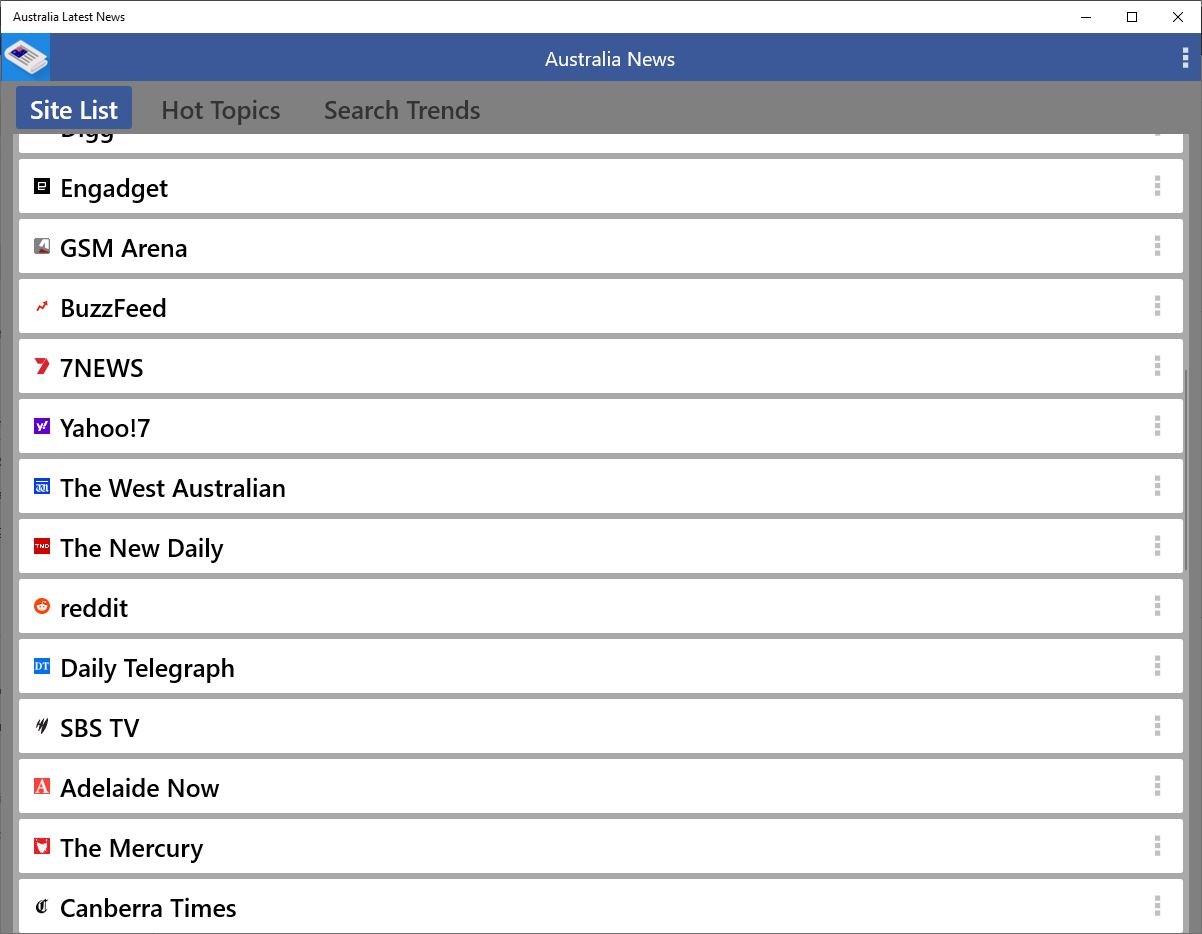
Task: Open options menu for Yahoo!7 row
Action: pos(1157,426)
